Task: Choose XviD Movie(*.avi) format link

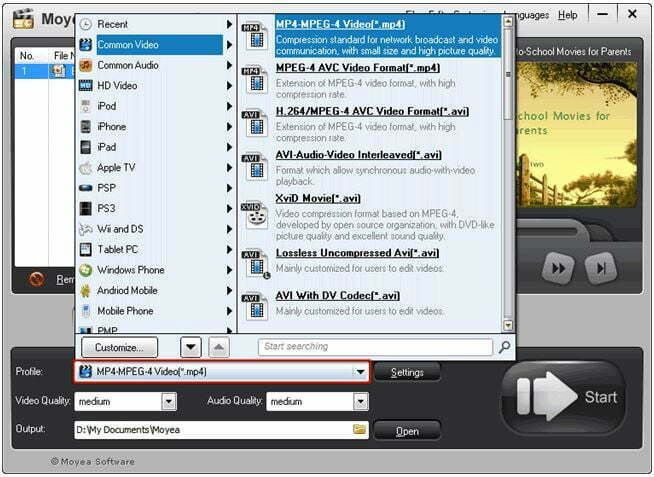Action: pyautogui.click(x=318, y=198)
